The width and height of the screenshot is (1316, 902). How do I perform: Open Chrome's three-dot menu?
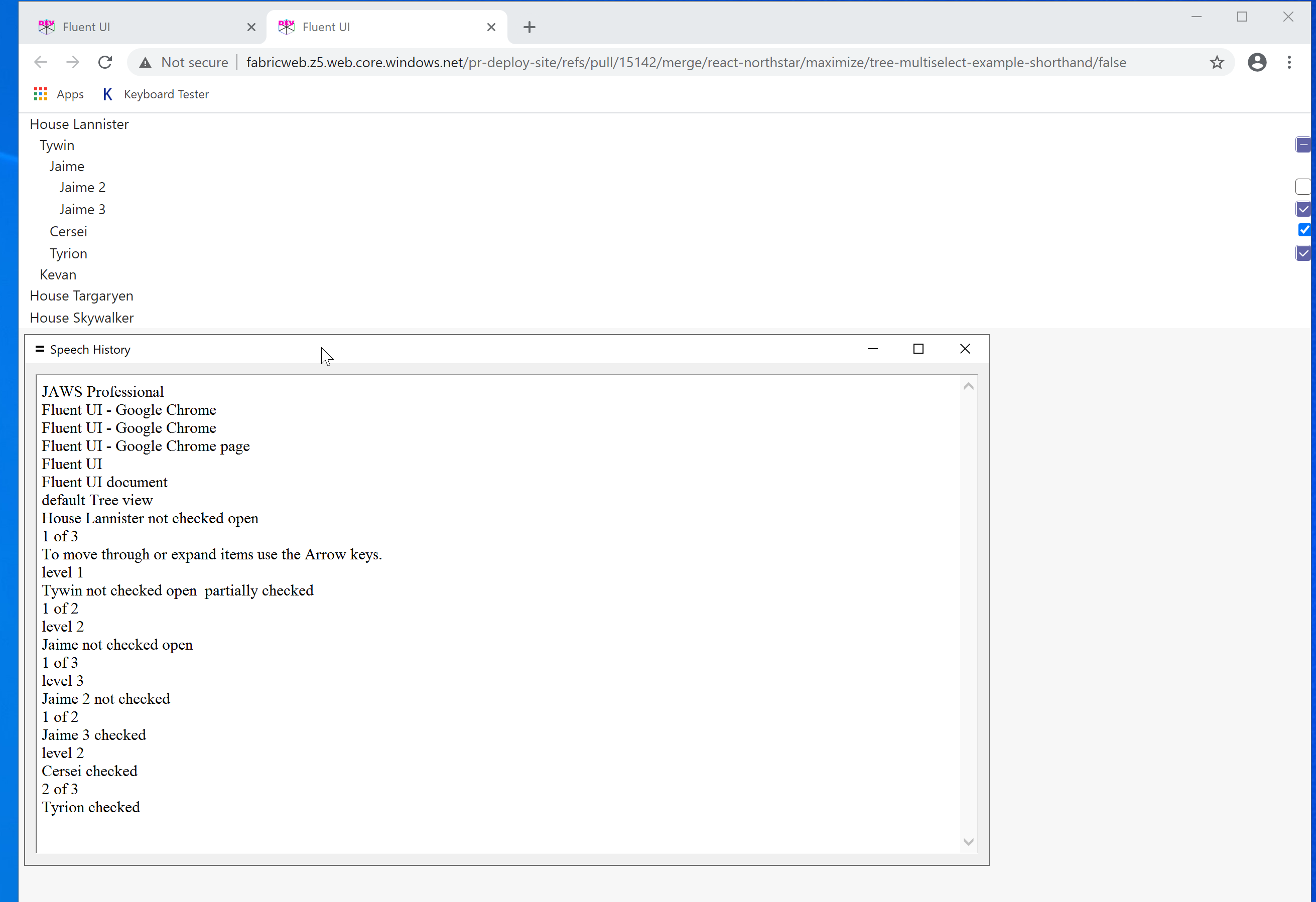(x=1289, y=62)
